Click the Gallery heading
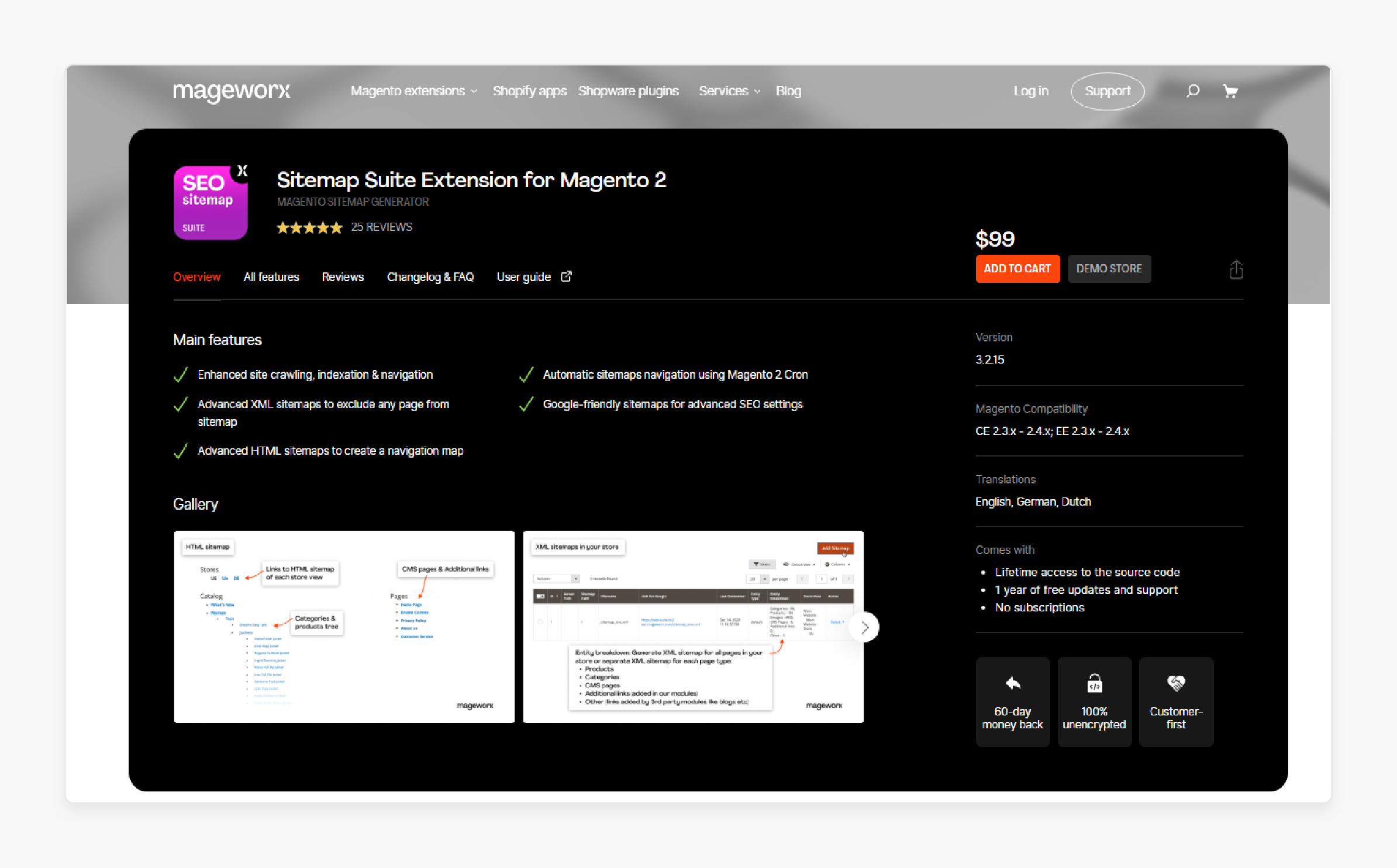 [195, 504]
